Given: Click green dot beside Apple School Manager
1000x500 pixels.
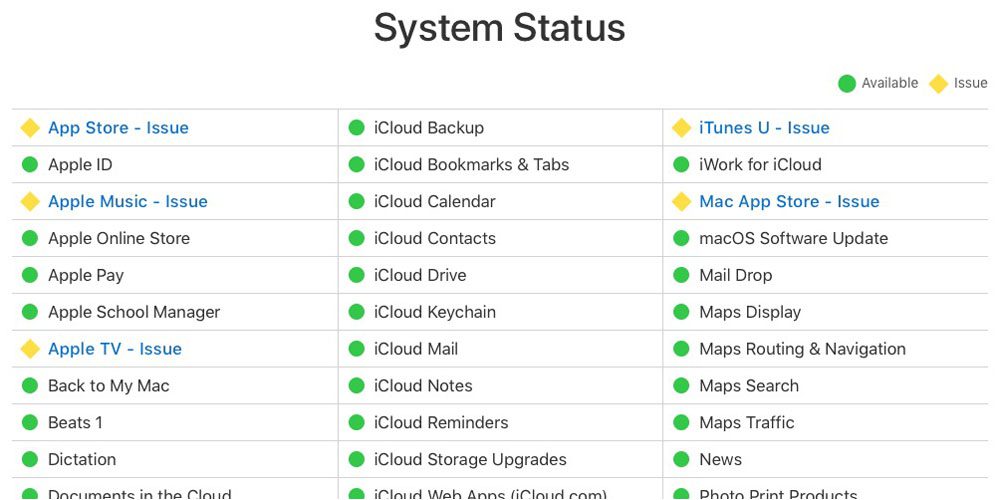Looking at the screenshot, I should point(30,312).
